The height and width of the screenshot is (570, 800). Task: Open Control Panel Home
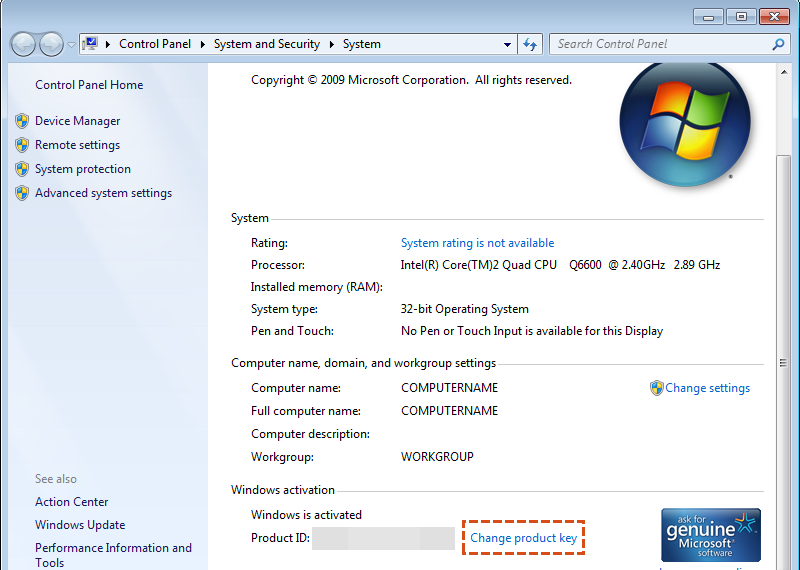[x=89, y=85]
